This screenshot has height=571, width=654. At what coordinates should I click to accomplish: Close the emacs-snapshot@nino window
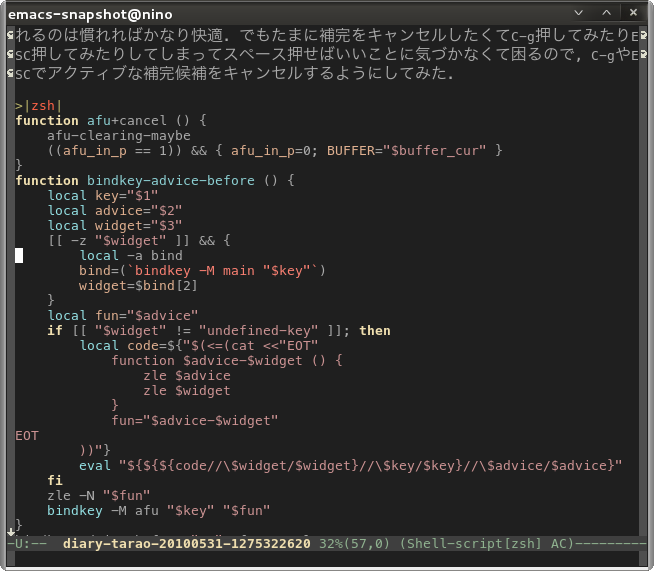click(633, 13)
